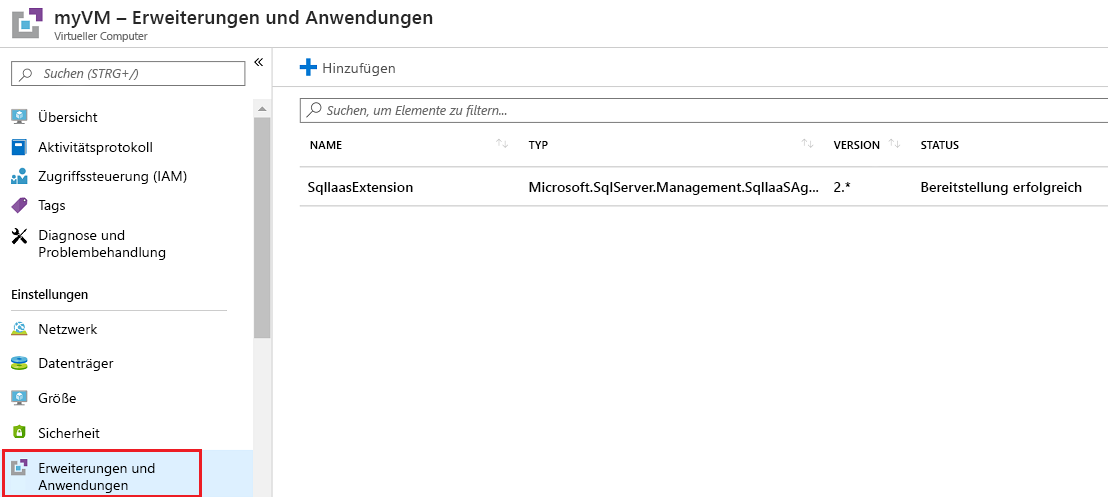1108x497 pixels.
Task: Click the Hinzufügen button label
Action: tap(359, 69)
